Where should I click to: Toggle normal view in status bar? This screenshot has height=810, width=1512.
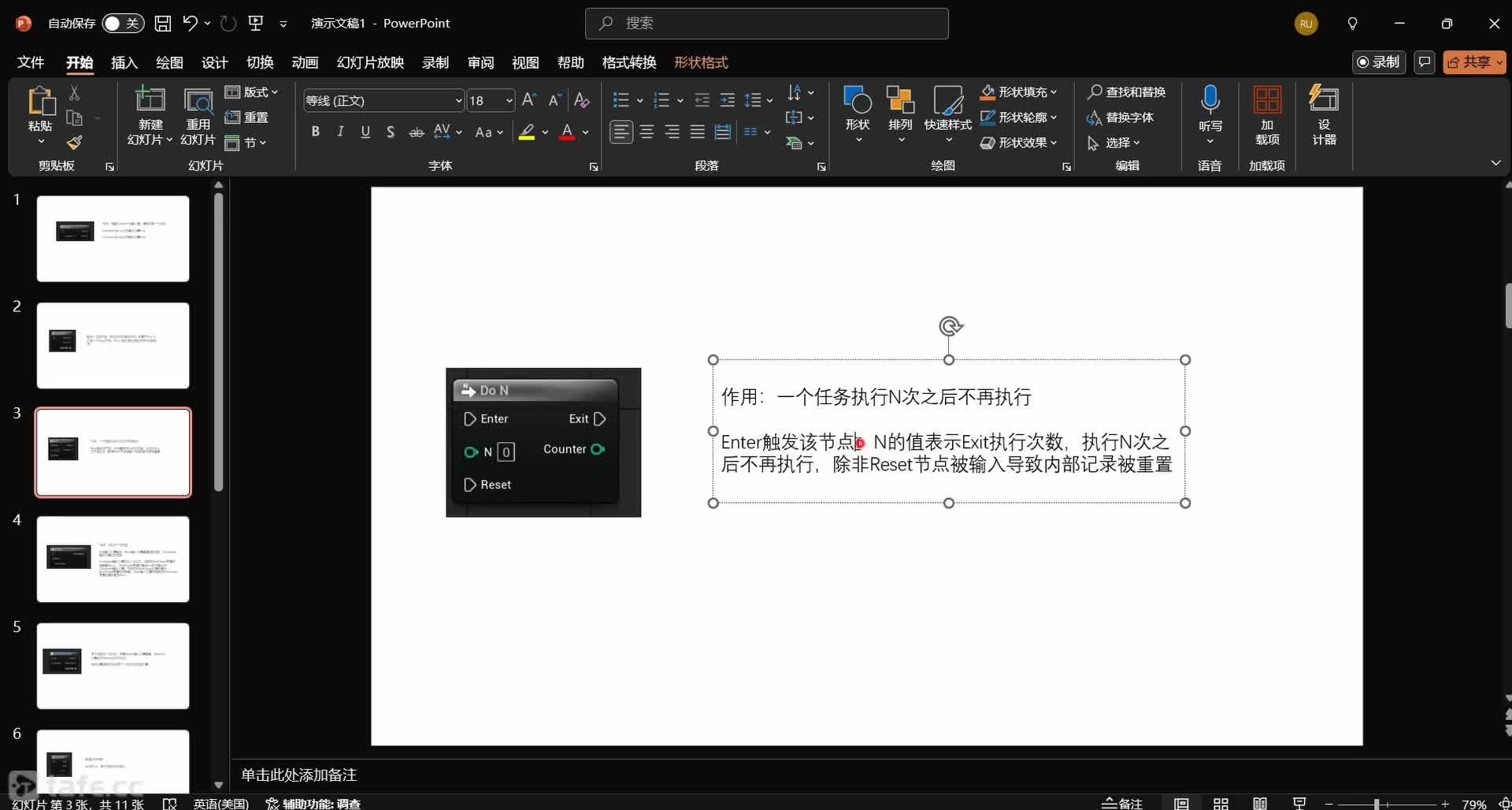tap(1181, 803)
